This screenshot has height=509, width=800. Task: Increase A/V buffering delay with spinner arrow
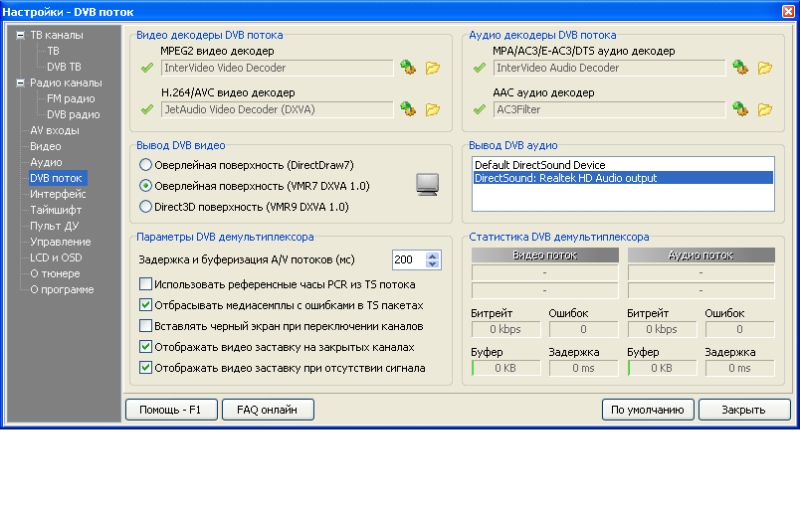click(x=433, y=255)
